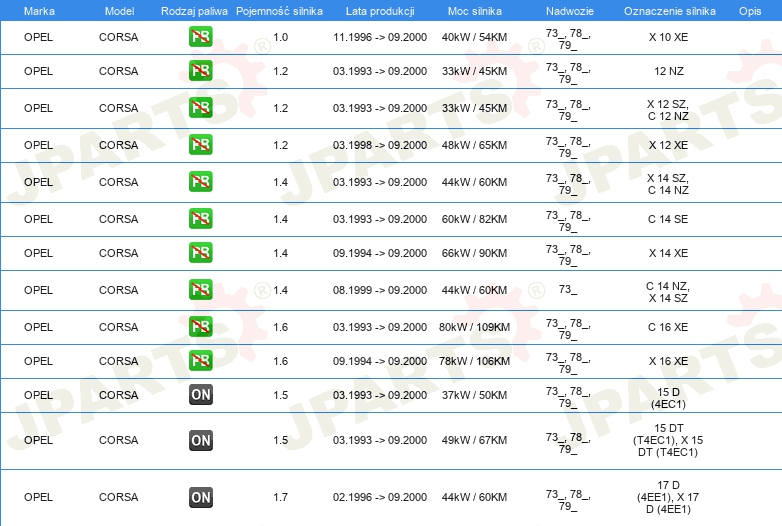782x526 pixels.
Task: Click the 15 D (4EC1) engine code
Action: tap(668, 398)
